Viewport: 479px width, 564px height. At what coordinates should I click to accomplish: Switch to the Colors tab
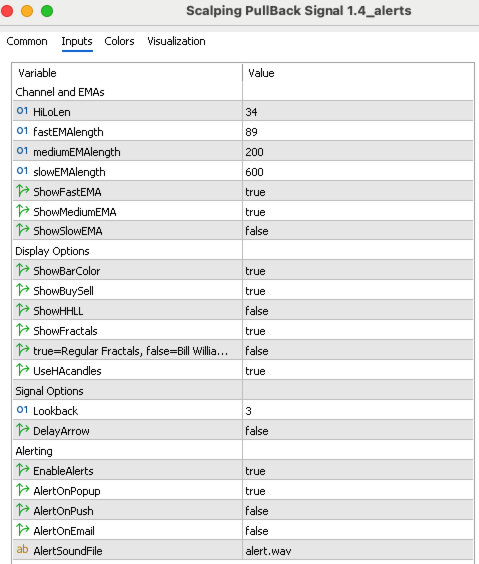(x=119, y=41)
